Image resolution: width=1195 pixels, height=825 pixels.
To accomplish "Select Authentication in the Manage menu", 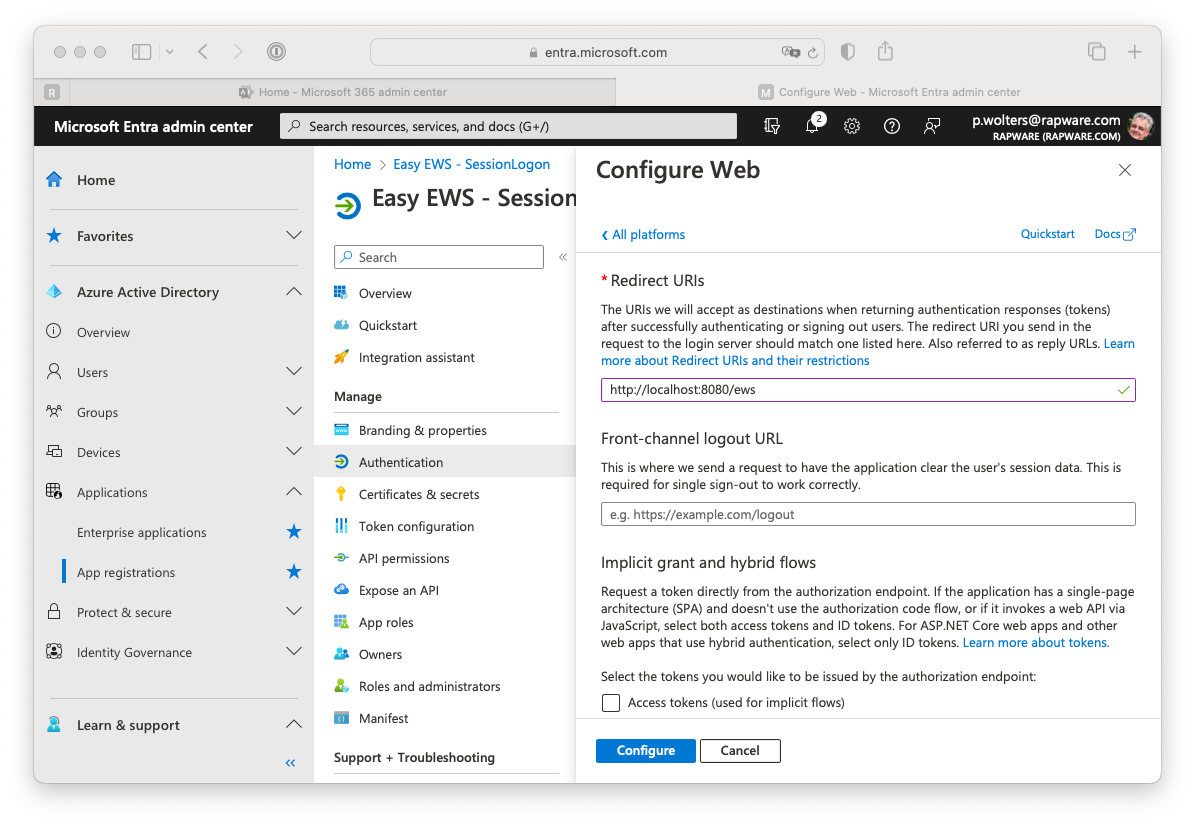I will coord(445,462).
